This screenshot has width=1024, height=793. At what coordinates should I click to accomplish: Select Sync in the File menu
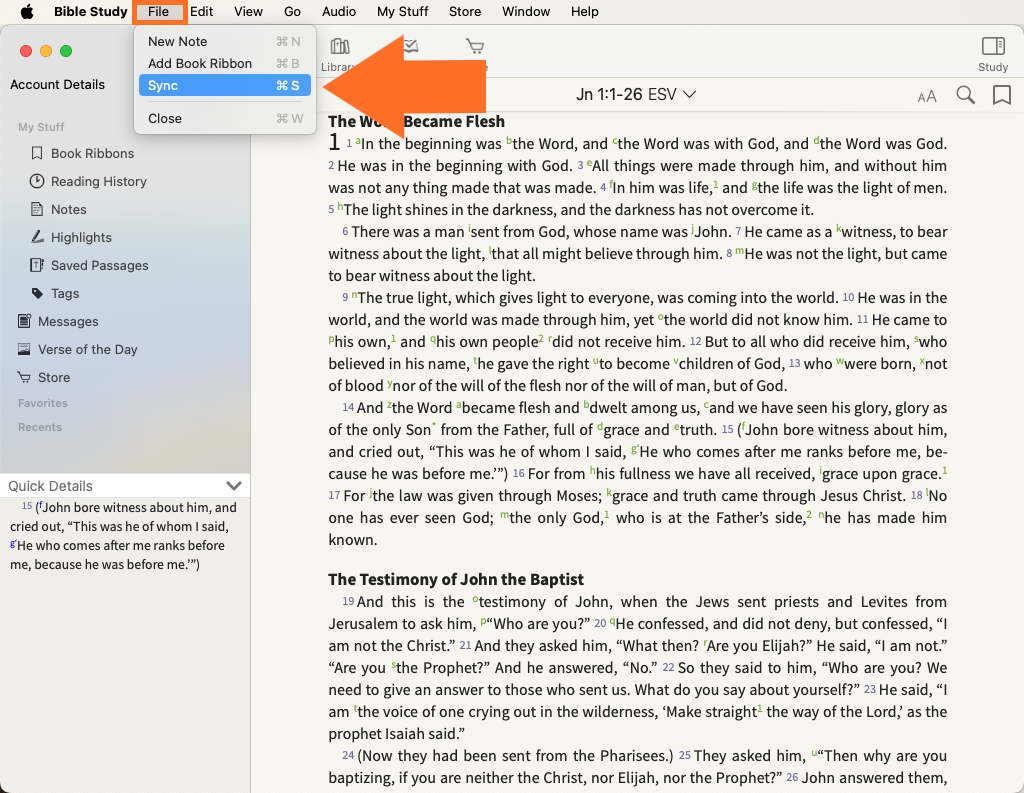(224, 86)
